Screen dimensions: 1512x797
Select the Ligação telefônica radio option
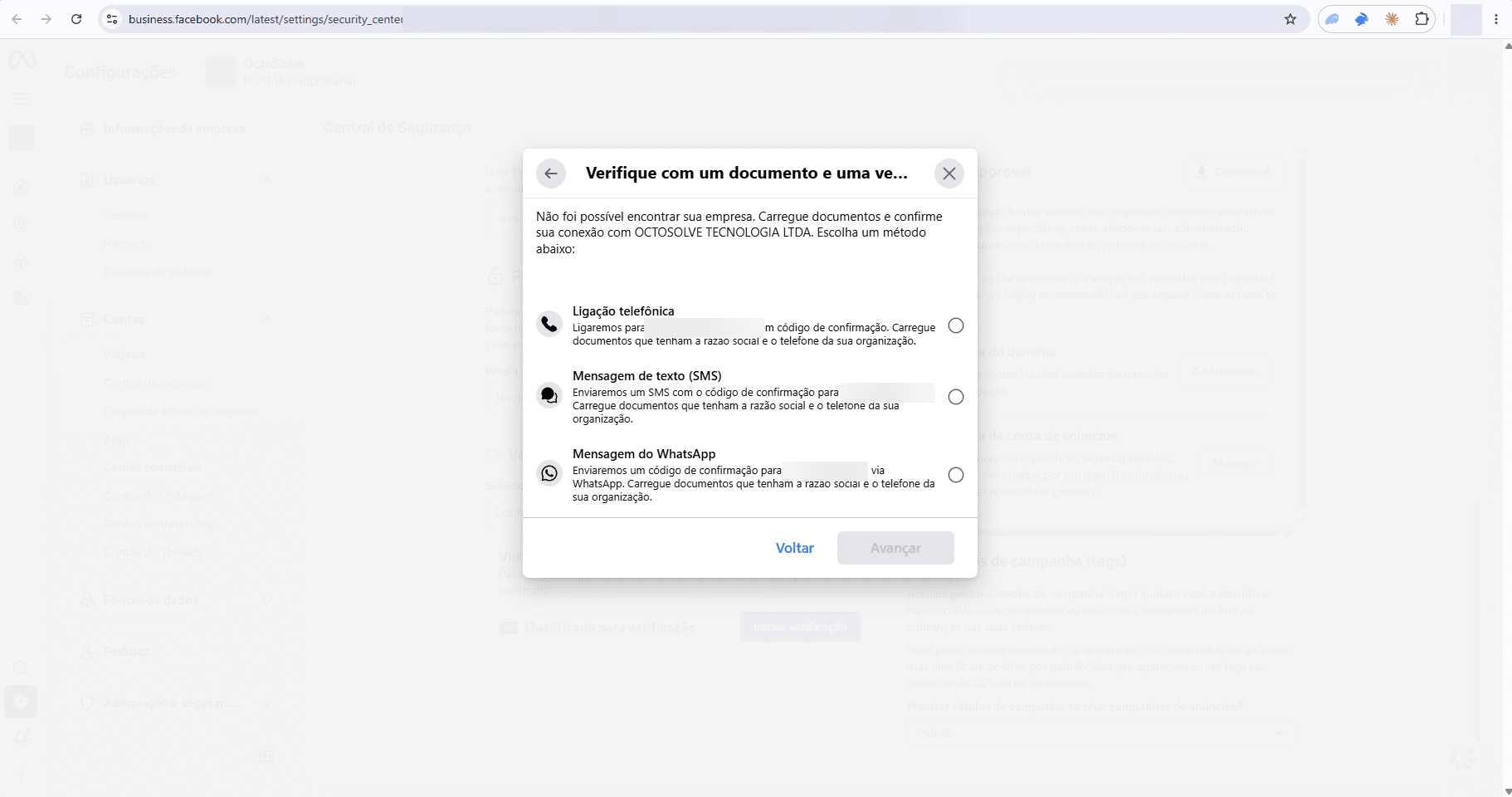point(956,325)
